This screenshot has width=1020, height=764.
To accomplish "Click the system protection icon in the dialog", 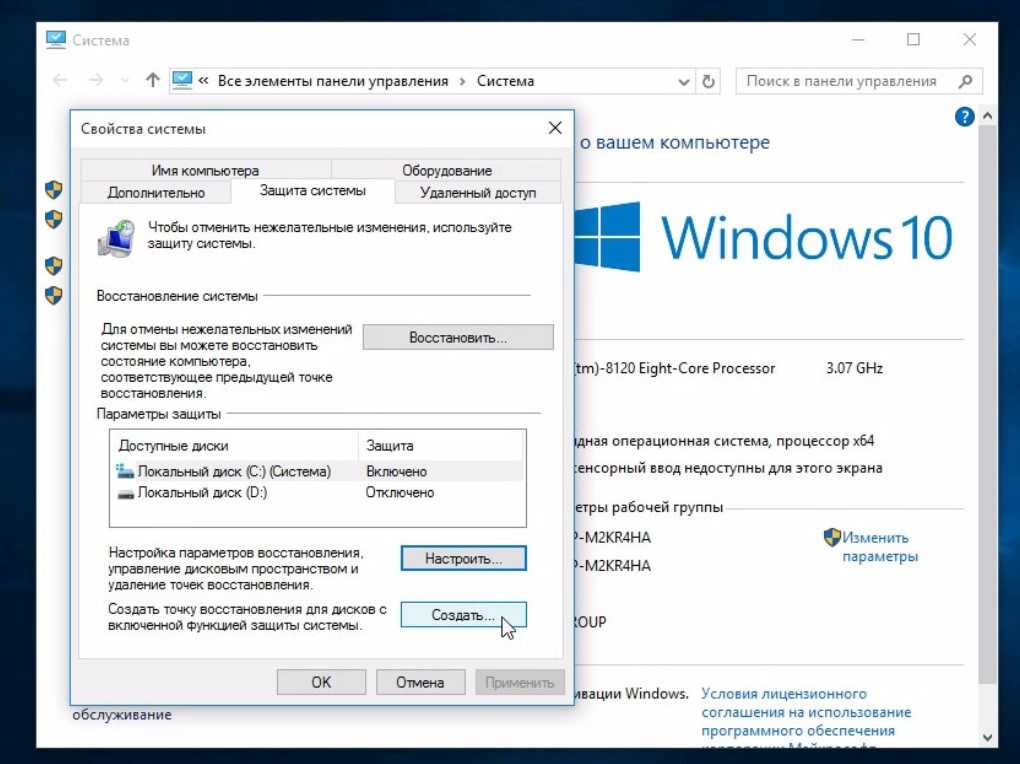I will coord(117,238).
